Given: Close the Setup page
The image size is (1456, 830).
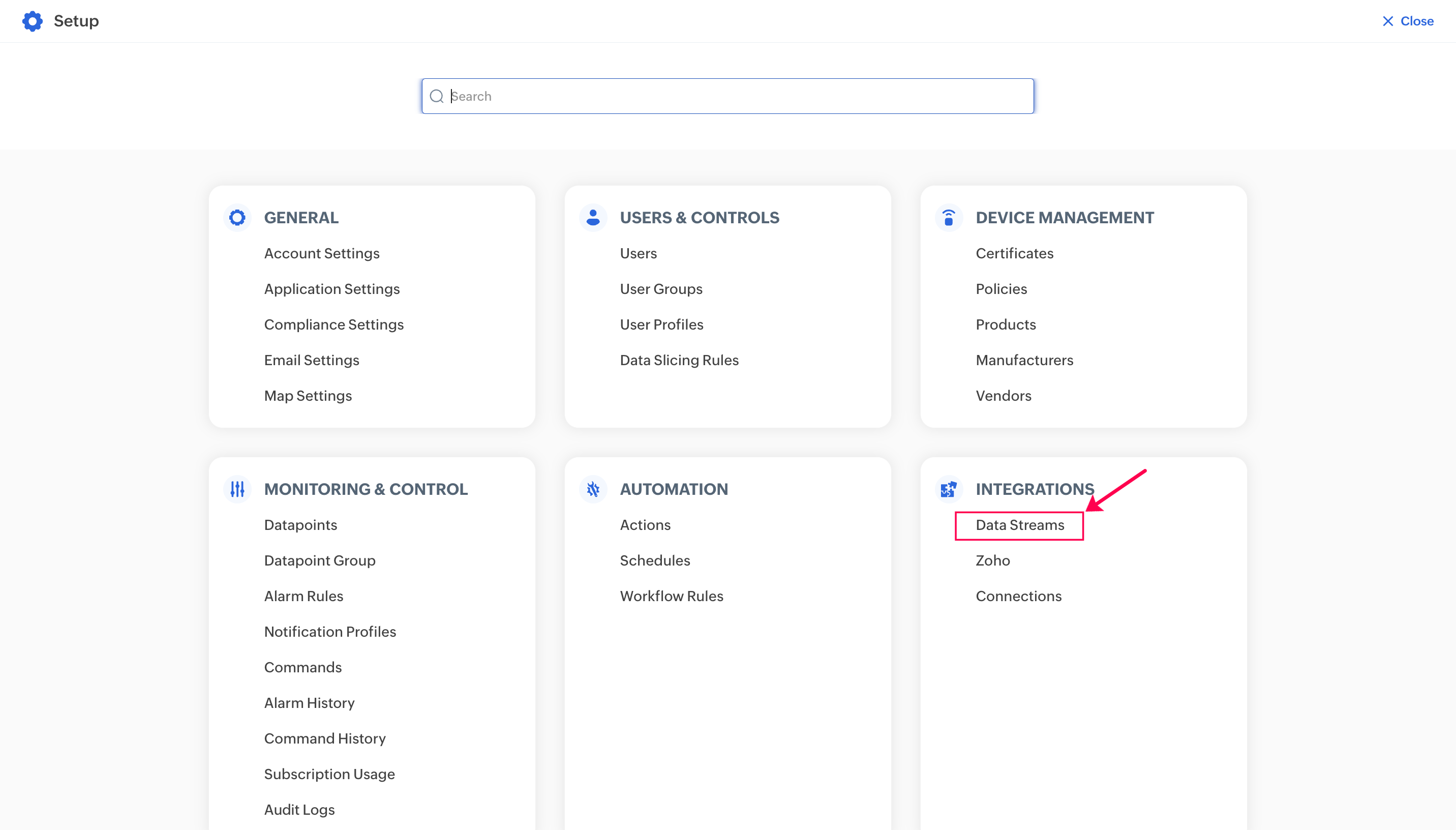Looking at the screenshot, I should click(x=1408, y=21).
